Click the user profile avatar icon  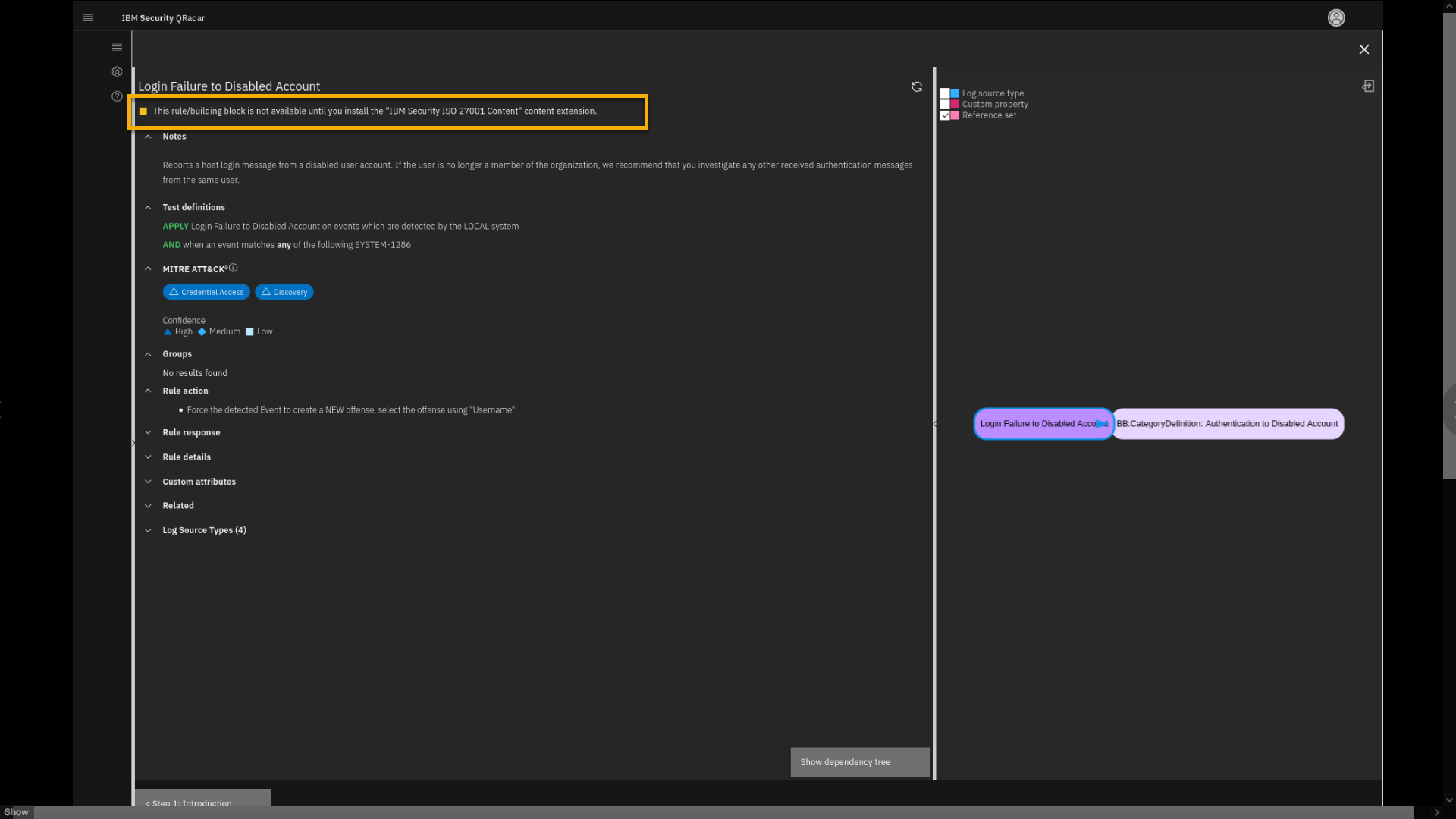[1335, 18]
